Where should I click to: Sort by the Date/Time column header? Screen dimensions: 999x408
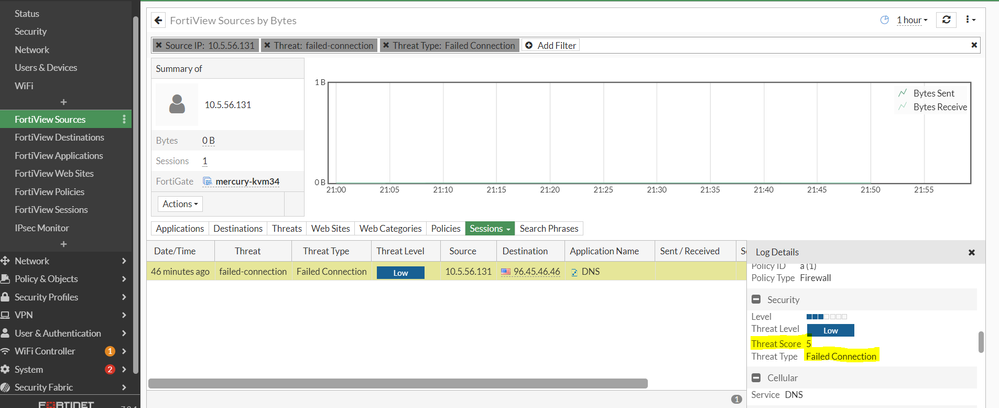coord(181,251)
